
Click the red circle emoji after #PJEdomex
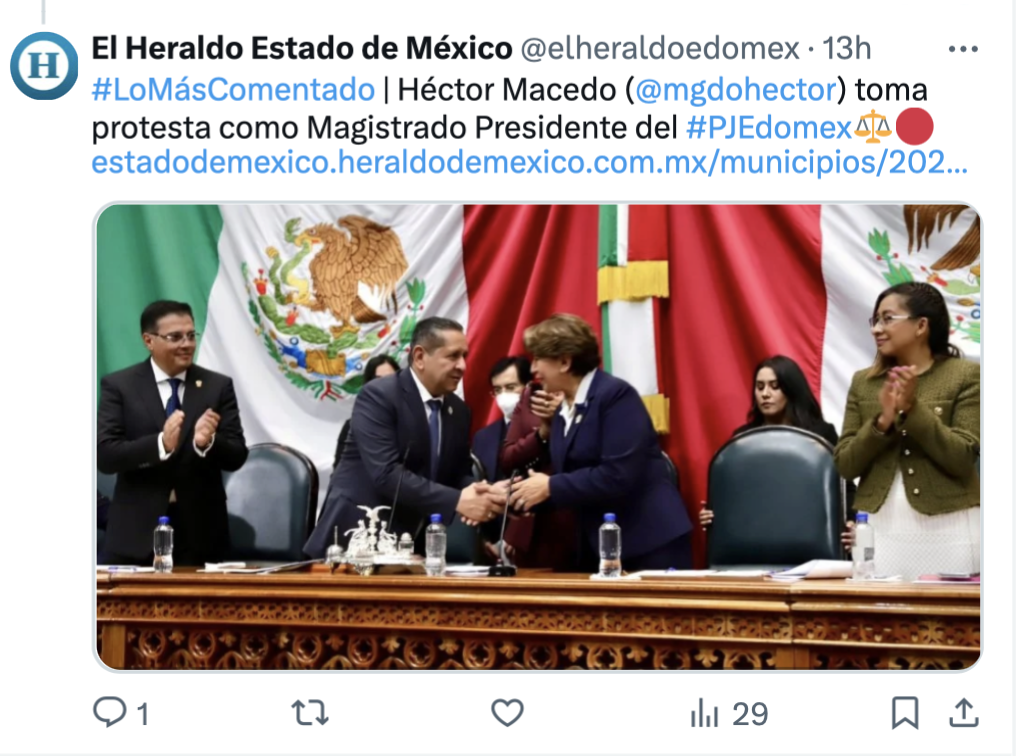click(914, 126)
